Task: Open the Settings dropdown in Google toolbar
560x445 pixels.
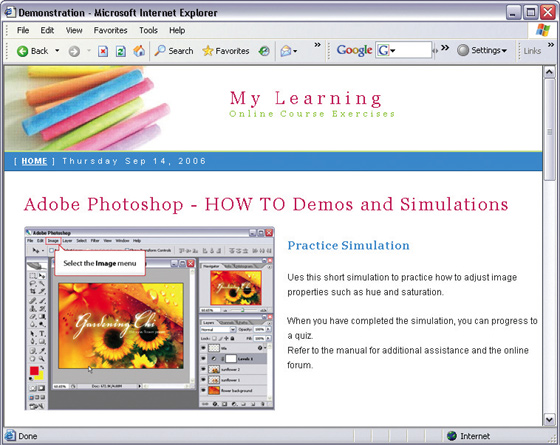Action: click(482, 50)
